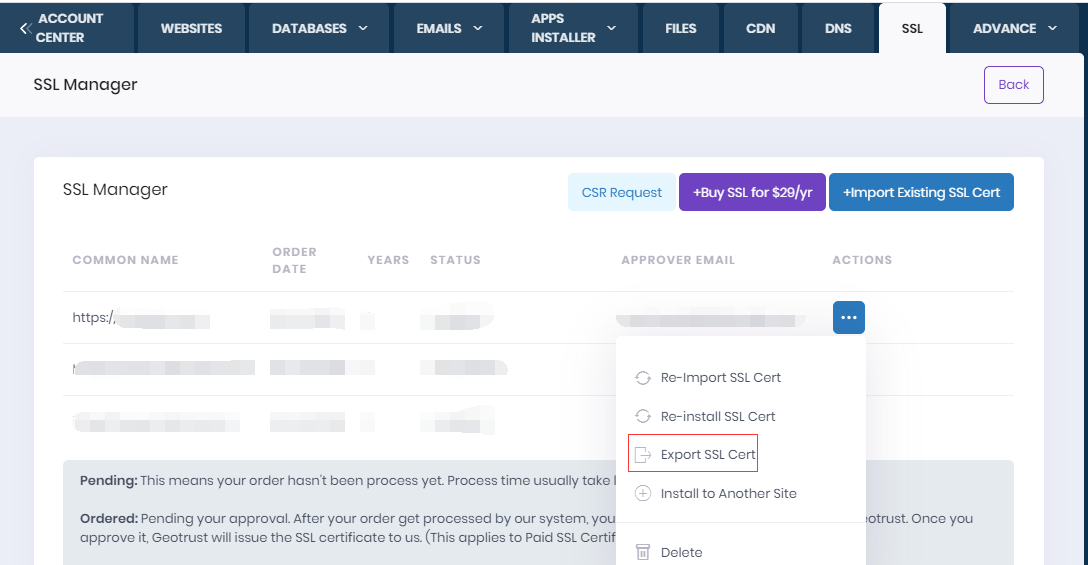This screenshot has height=565, width=1088.
Task: Select the SSL tab
Action: pyautogui.click(x=911, y=28)
